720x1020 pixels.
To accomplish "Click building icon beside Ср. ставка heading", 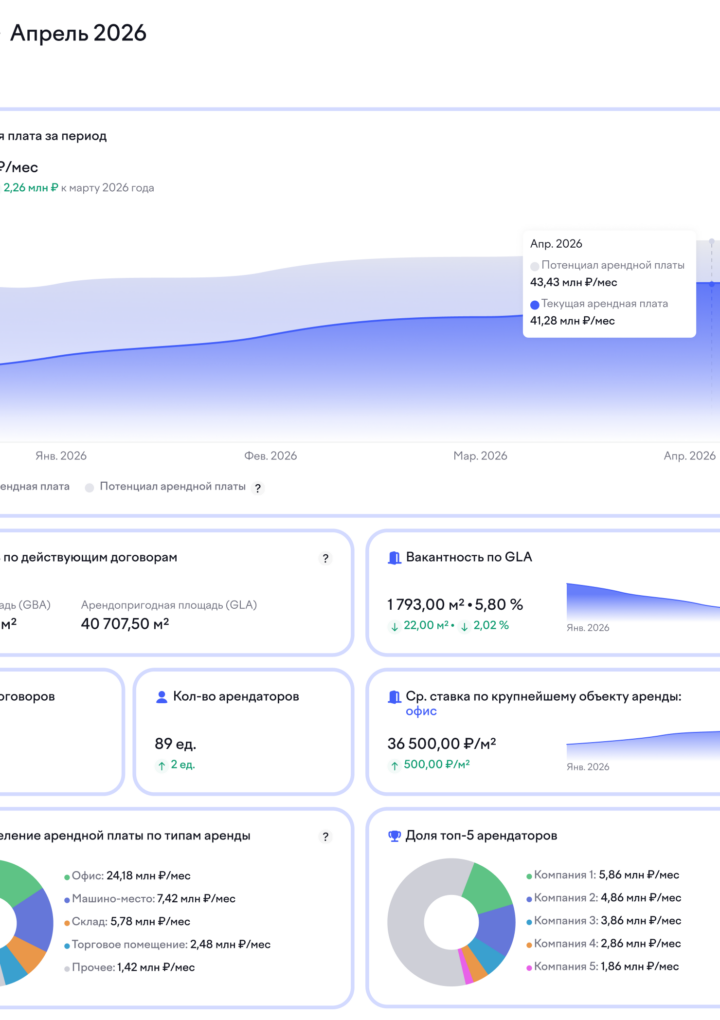I will [394, 697].
